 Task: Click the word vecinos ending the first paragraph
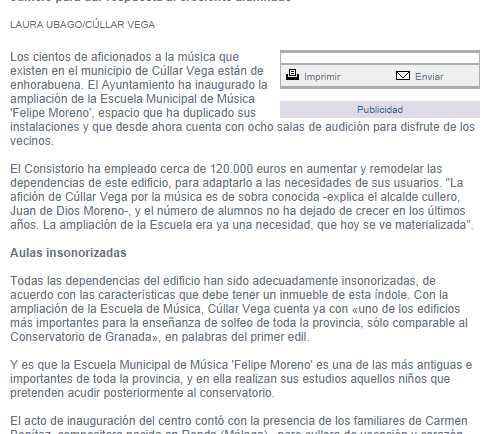[x=32, y=141]
